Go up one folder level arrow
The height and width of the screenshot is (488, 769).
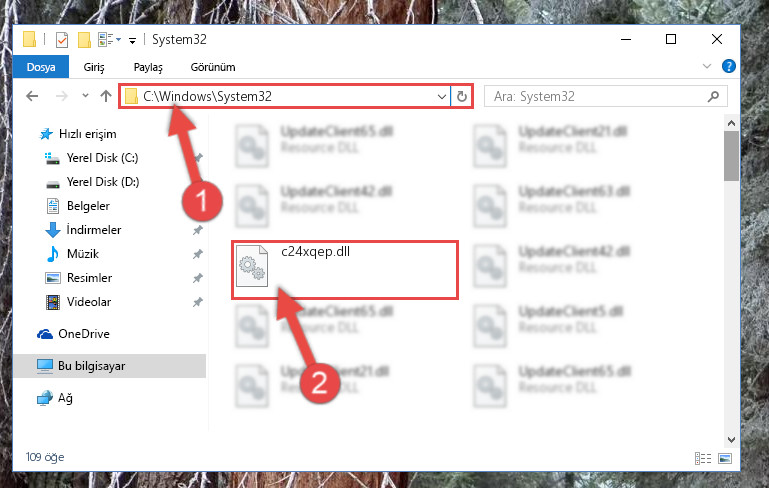tap(106, 96)
